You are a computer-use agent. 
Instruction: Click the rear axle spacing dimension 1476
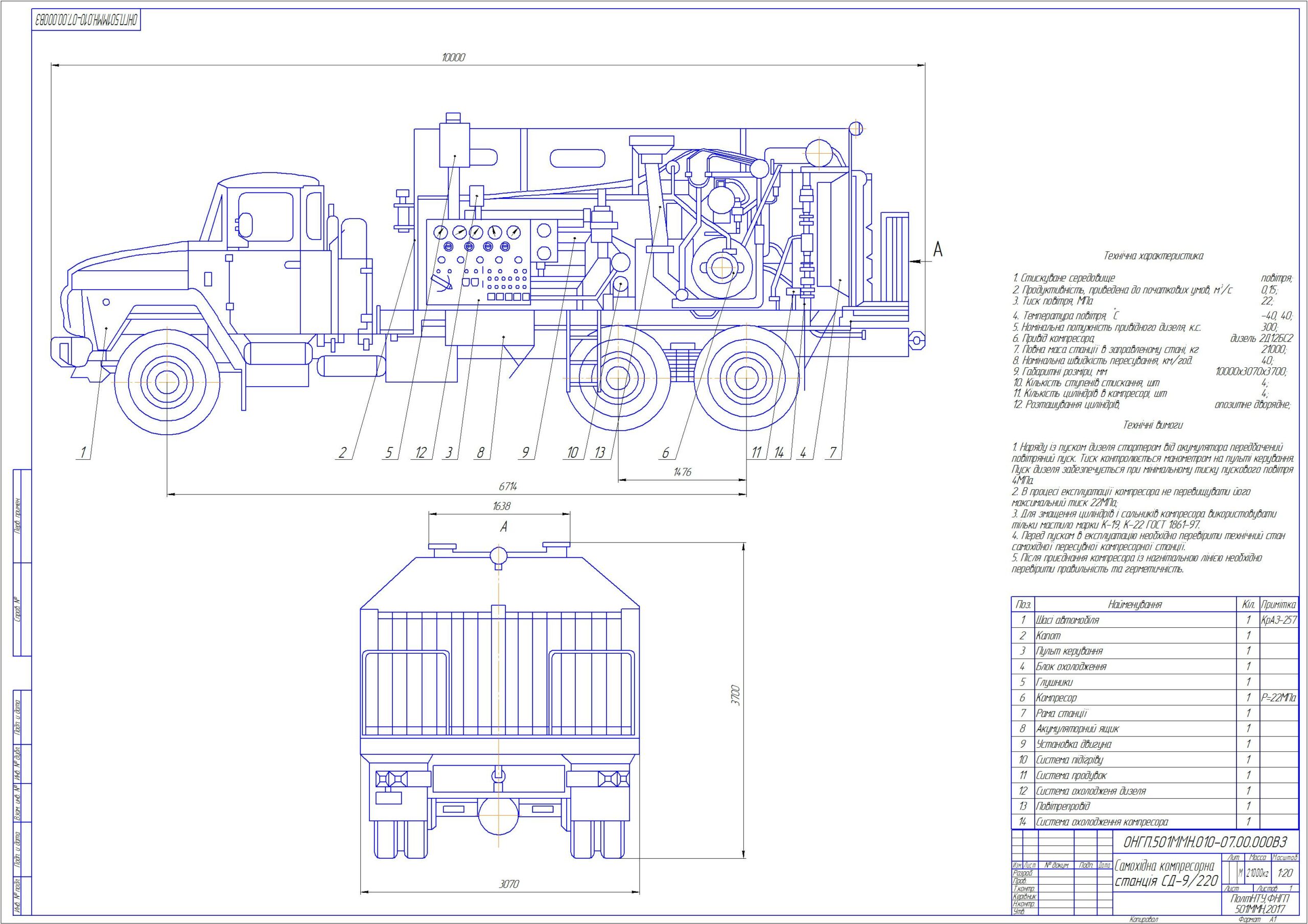[682, 472]
